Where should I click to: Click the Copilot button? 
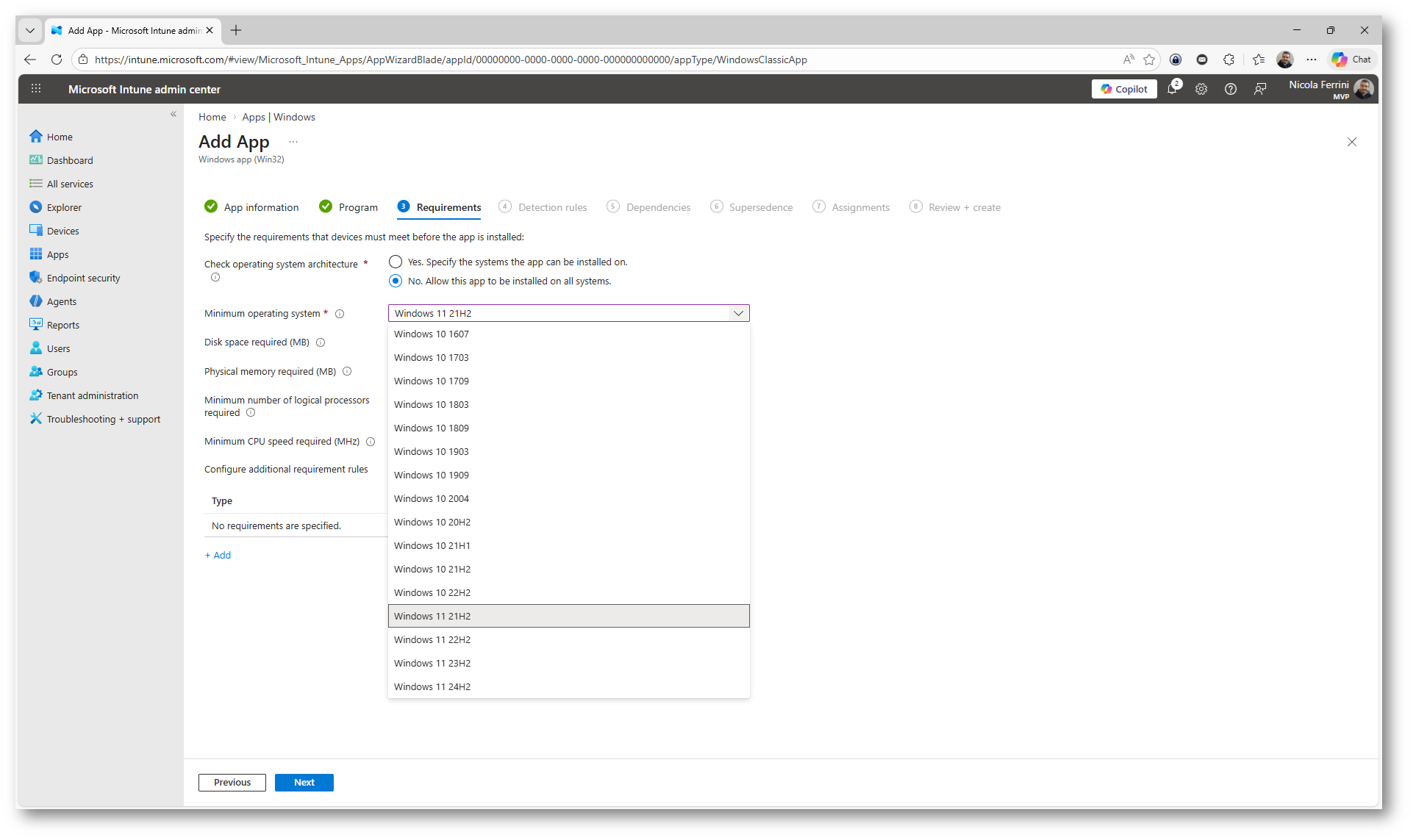1124,89
